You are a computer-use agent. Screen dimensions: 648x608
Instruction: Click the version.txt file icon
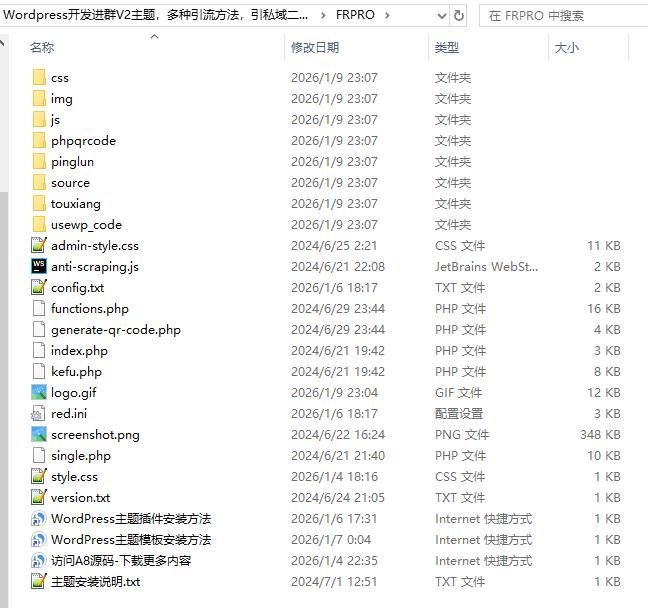click(39, 497)
